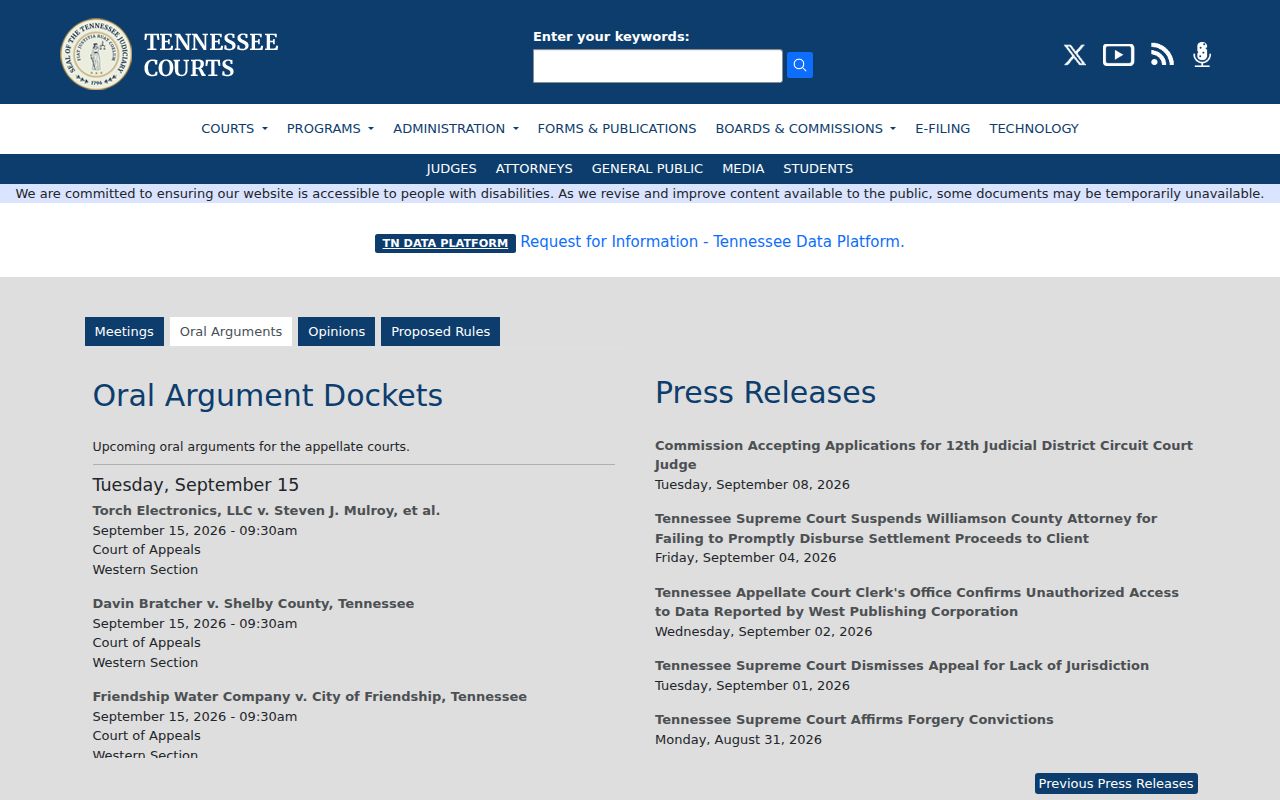This screenshot has width=1280, height=800.
Task: Switch to the Oral Arguments tab
Action: tap(231, 331)
